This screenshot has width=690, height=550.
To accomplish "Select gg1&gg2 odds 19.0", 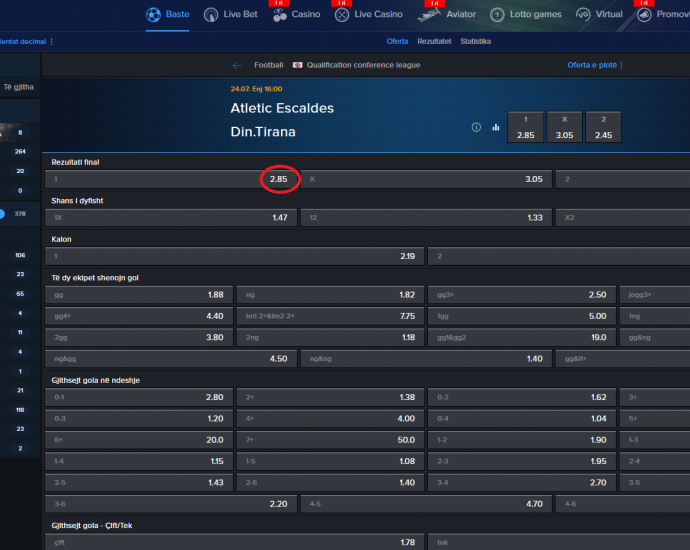I will (x=521, y=337).
